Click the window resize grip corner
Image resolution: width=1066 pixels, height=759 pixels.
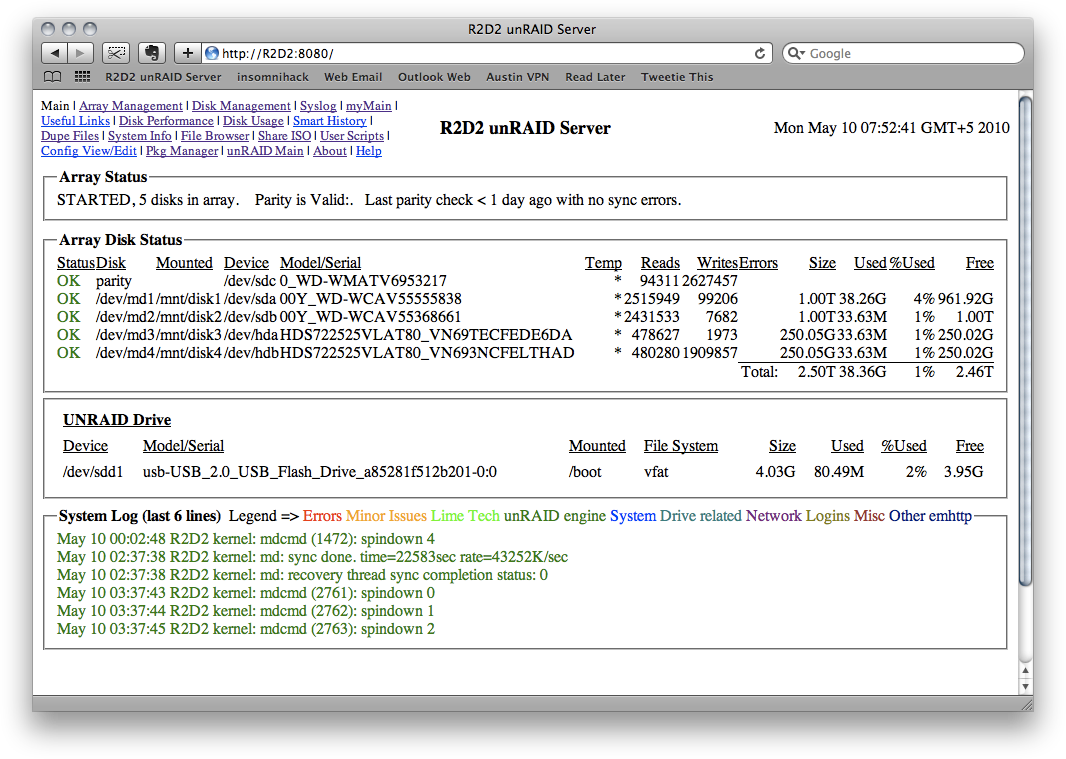pyautogui.click(x=1025, y=704)
